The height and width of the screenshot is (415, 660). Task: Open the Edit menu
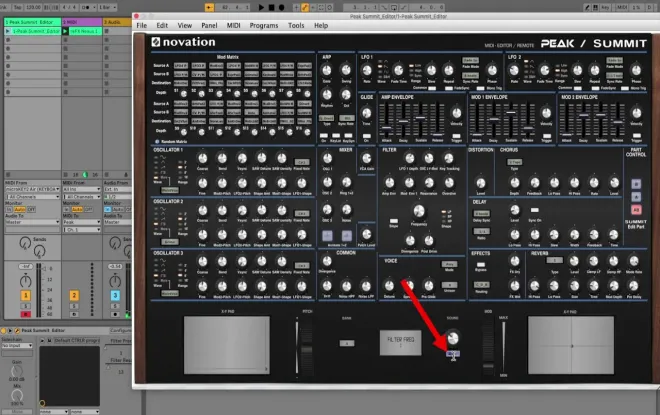(162, 25)
